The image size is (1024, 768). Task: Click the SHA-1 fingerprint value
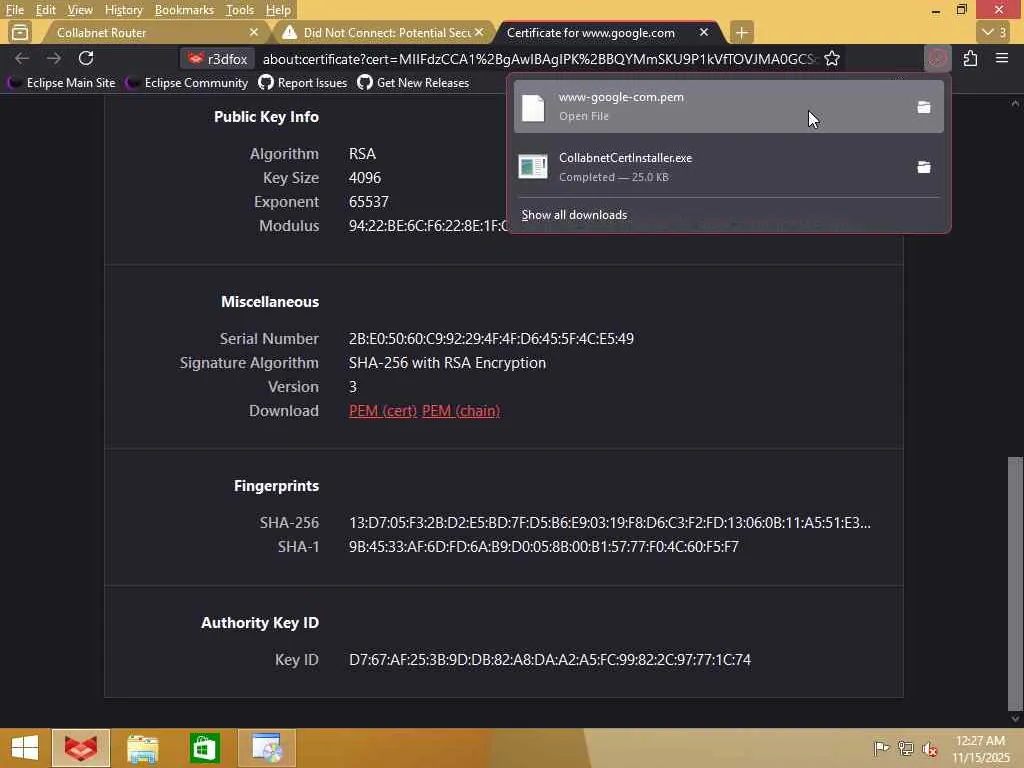coord(543,547)
